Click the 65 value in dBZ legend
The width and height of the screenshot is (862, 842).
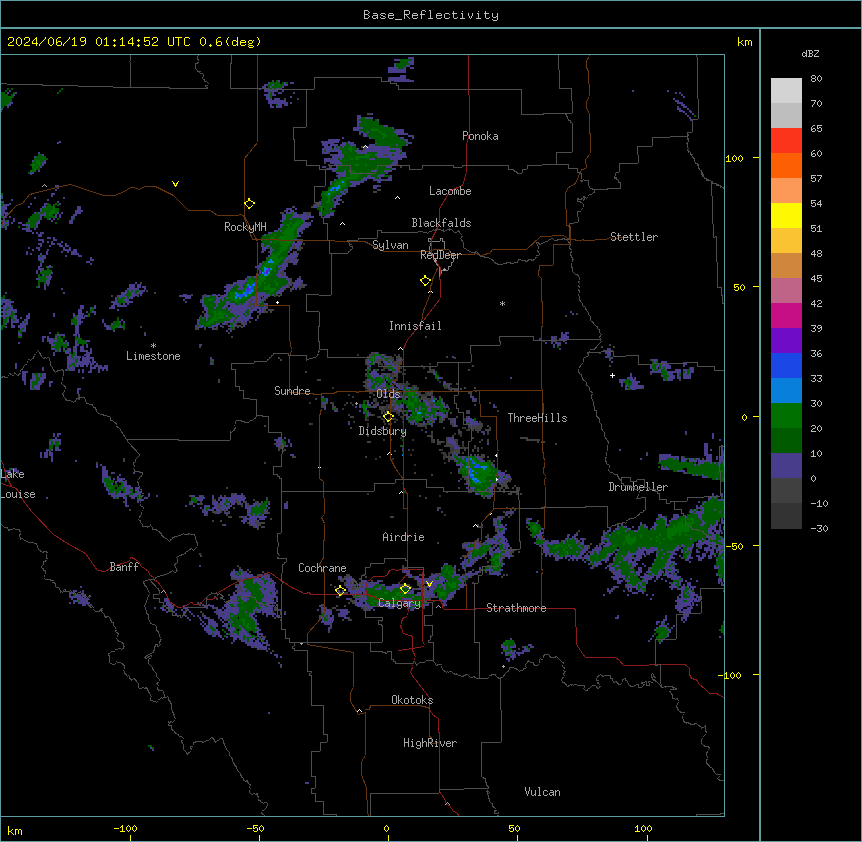[x=816, y=129]
